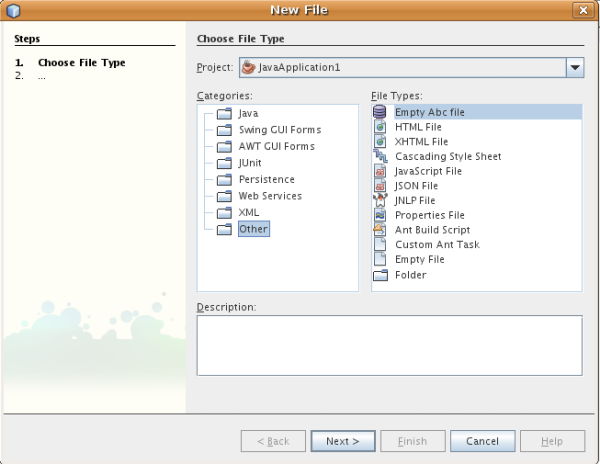
Task: Click the Swing GUI Forms folder icon
Action: [x=224, y=130]
